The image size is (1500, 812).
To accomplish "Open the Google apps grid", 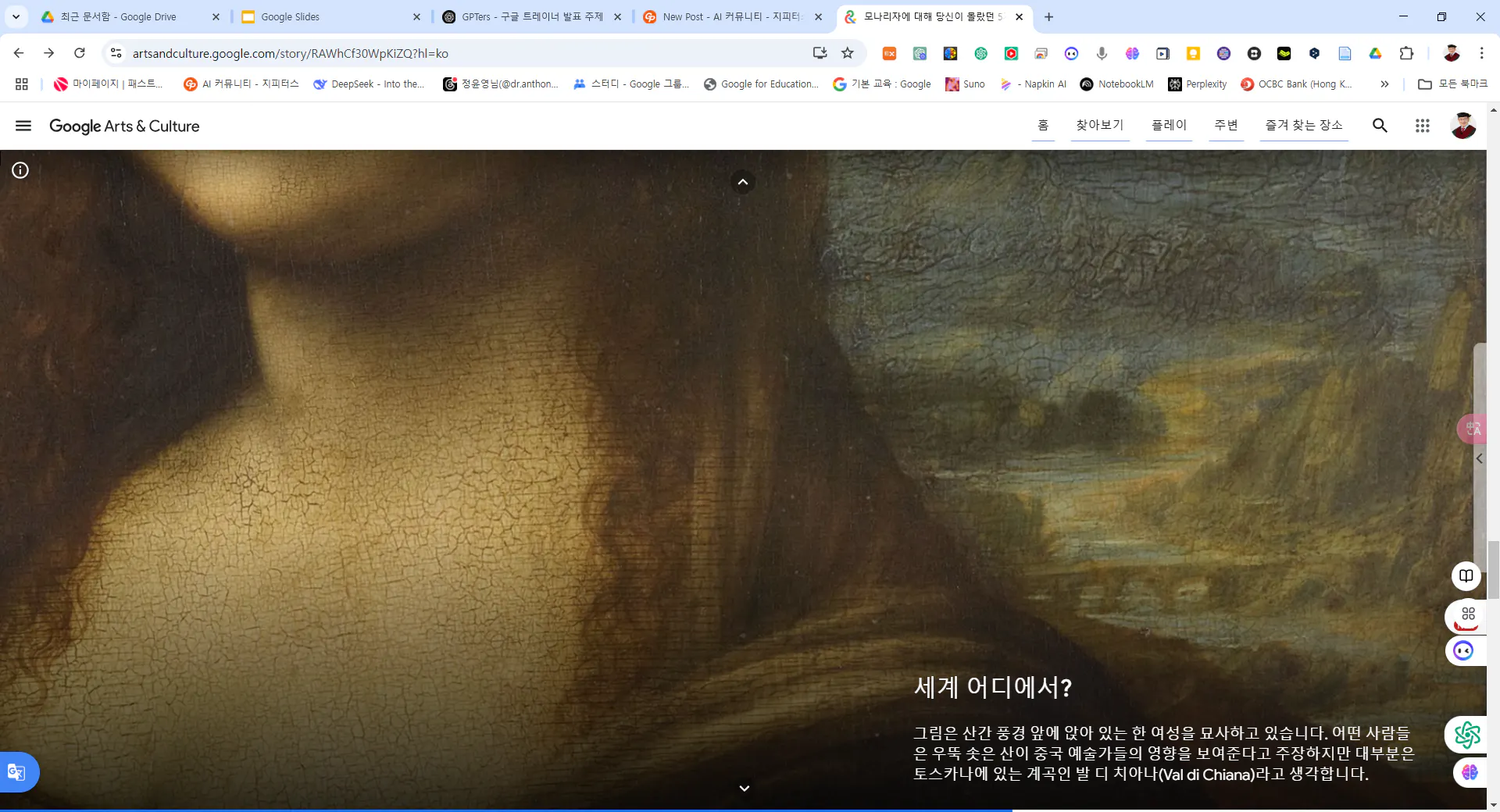I will [x=1422, y=125].
